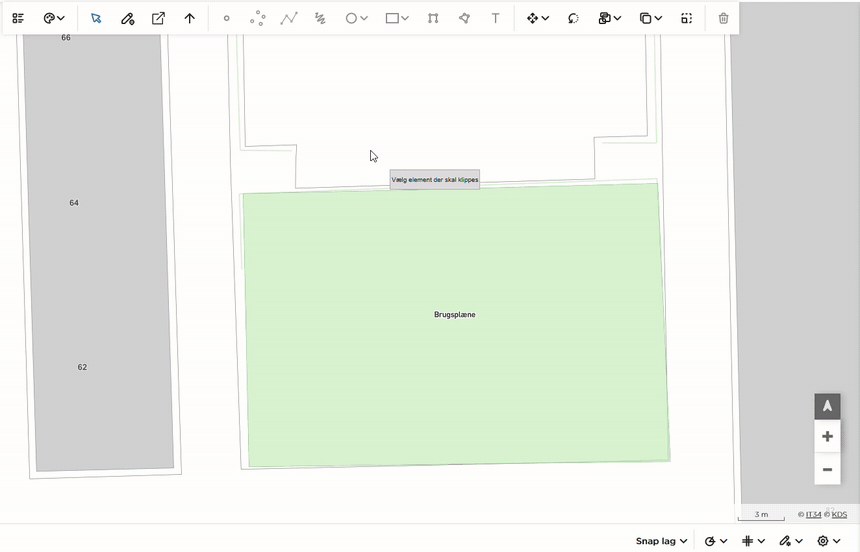Image resolution: width=860 pixels, height=552 pixels.
Task: Click the grid icon in status bar
Action: click(747, 541)
